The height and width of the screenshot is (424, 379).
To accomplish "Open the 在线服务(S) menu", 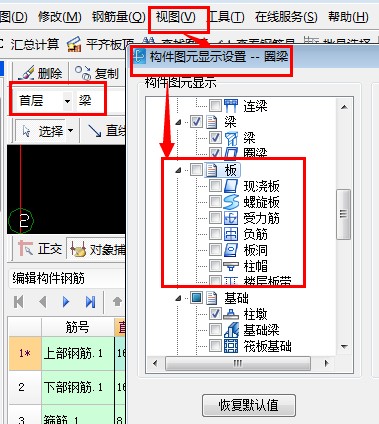I will click(286, 17).
